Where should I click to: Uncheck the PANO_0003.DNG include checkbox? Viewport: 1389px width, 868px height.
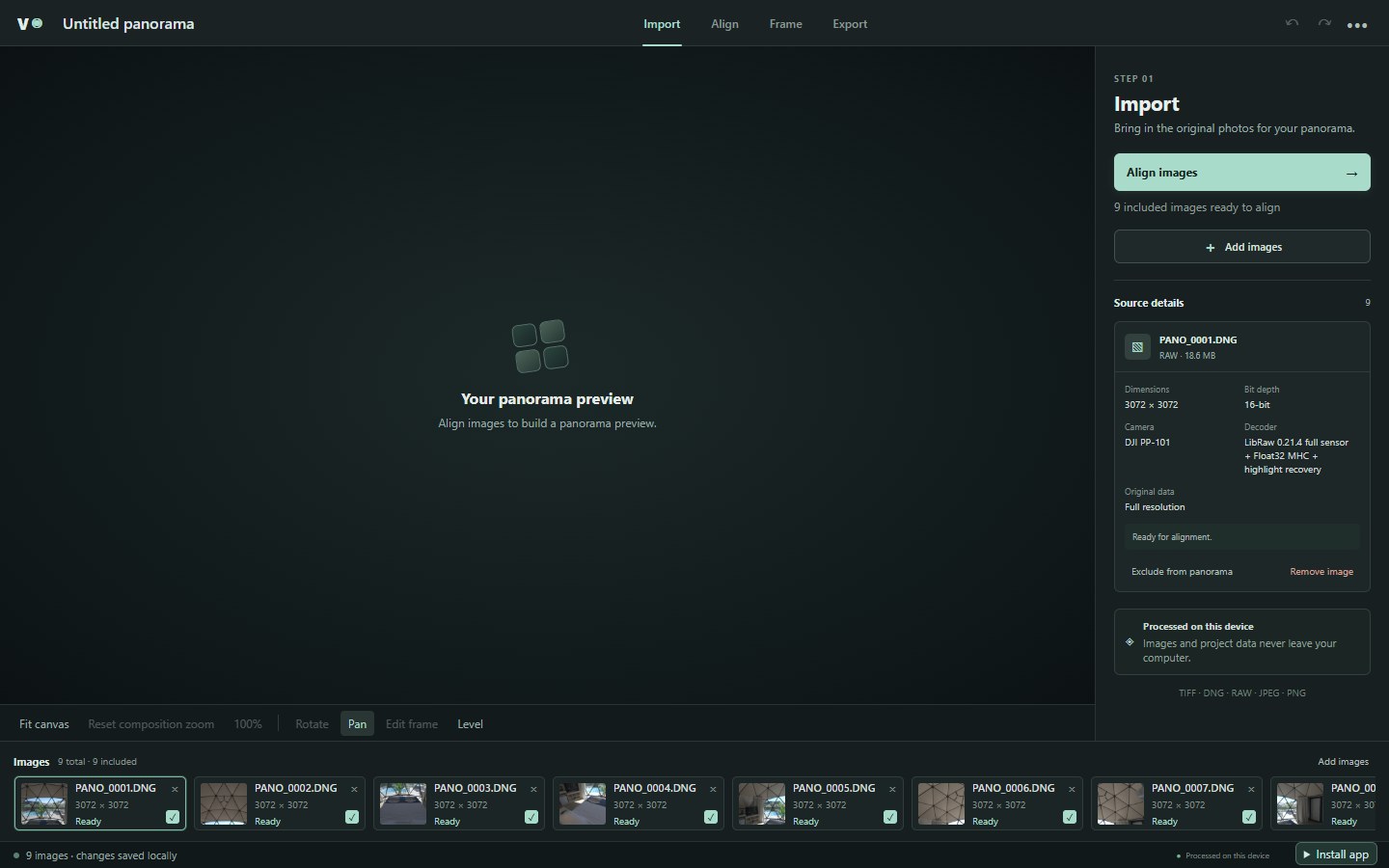[531, 817]
